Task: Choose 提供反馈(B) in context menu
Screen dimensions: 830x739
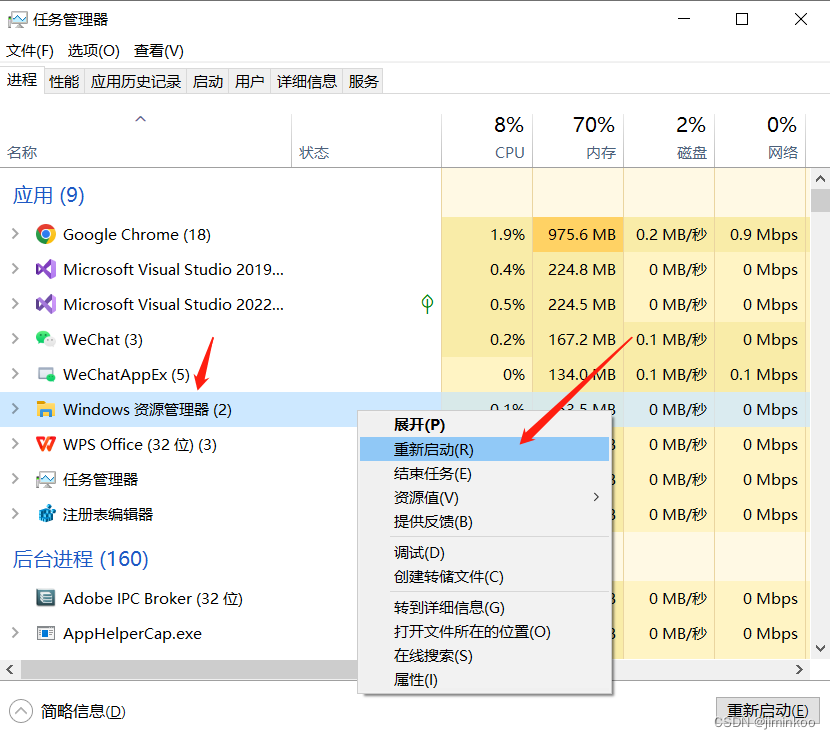Action: (x=484, y=521)
